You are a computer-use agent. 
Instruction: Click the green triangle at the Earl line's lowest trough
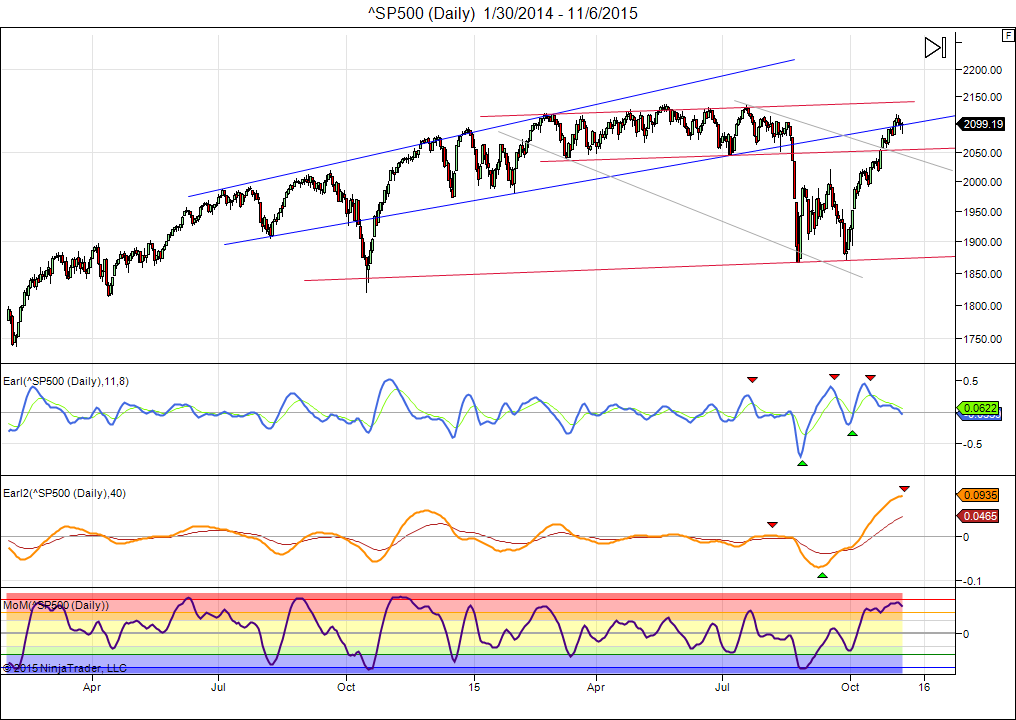point(802,462)
